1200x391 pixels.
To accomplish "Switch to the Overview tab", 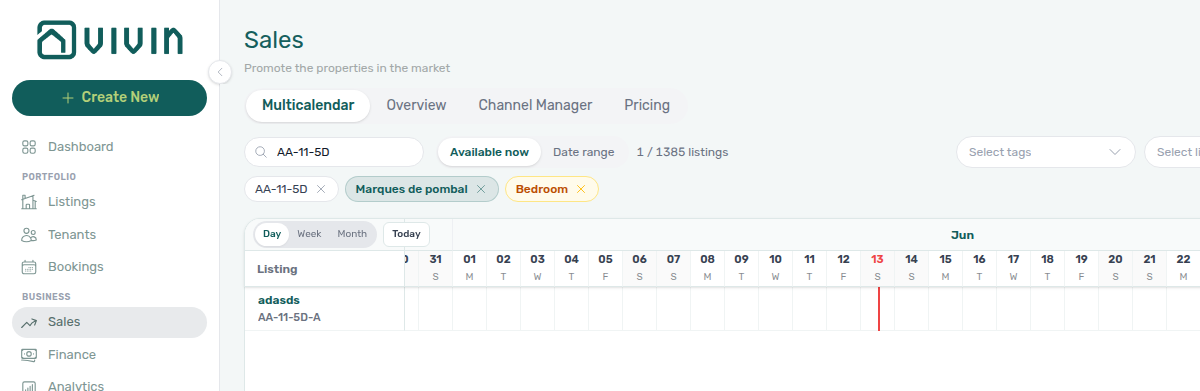I will tap(416, 105).
